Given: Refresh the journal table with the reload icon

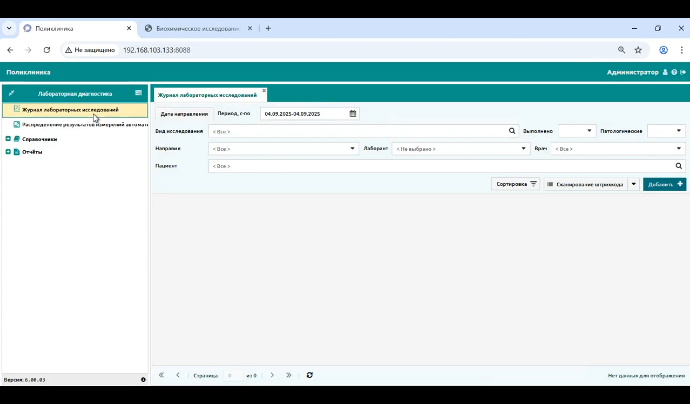Looking at the screenshot, I should click(x=310, y=375).
